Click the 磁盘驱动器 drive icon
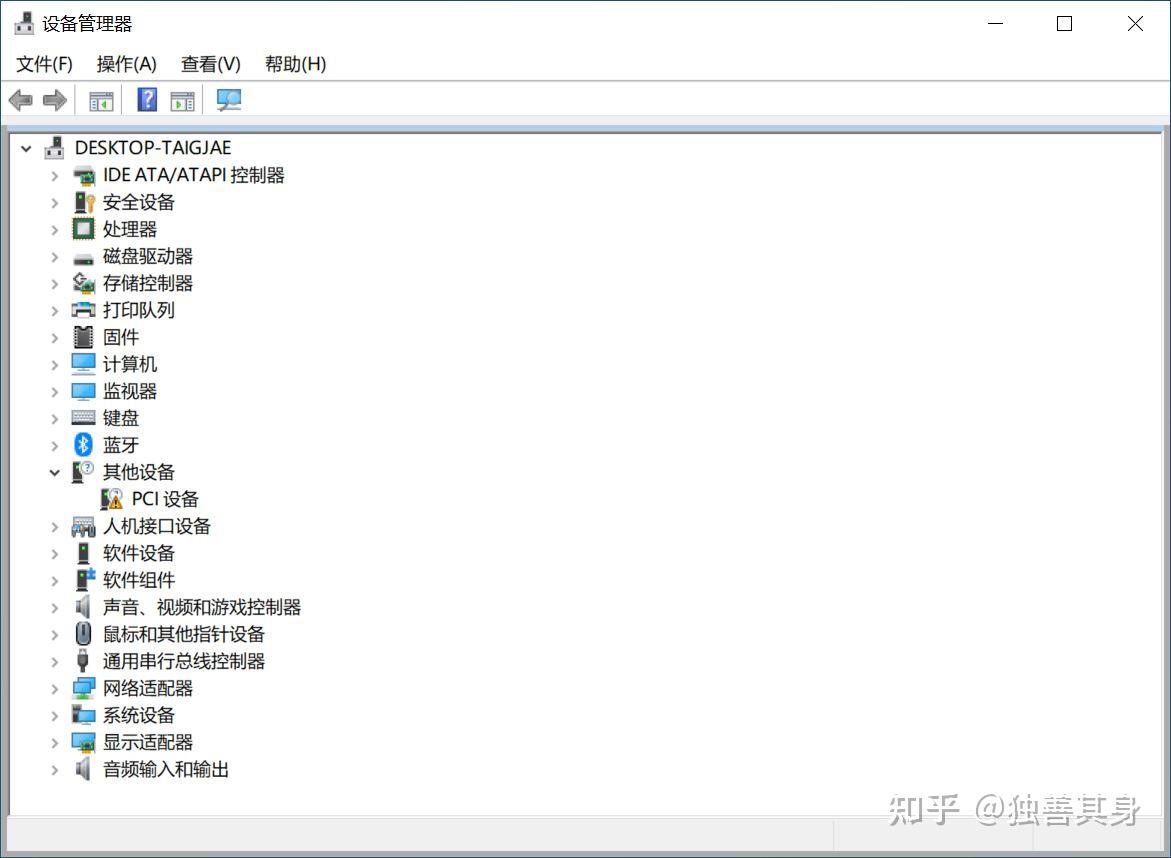Viewport: 1171px width, 858px height. [84, 258]
